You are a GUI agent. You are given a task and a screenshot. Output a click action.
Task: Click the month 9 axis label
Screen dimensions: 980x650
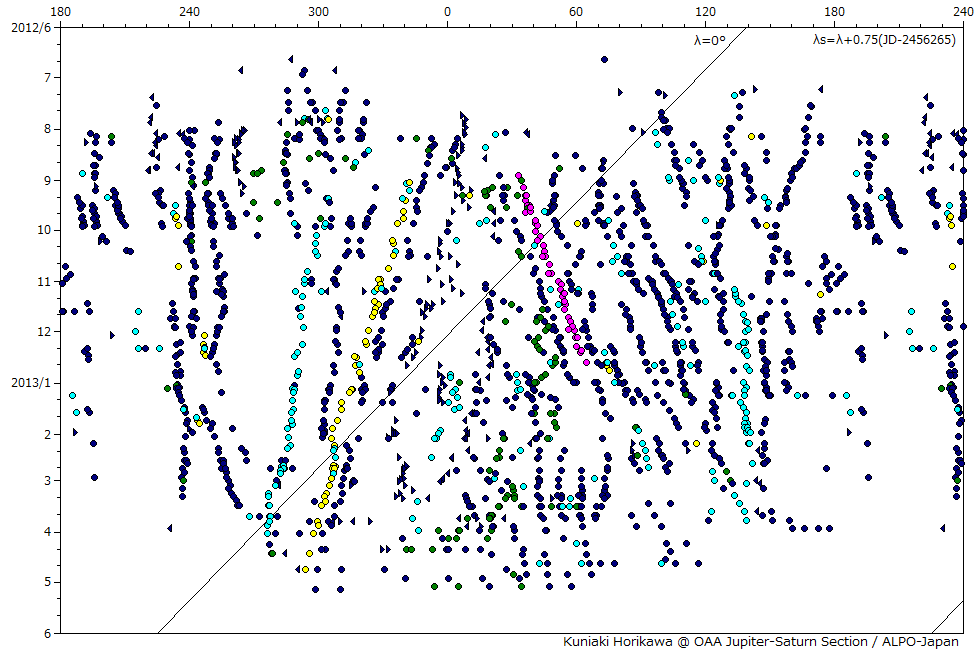point(48,181)
